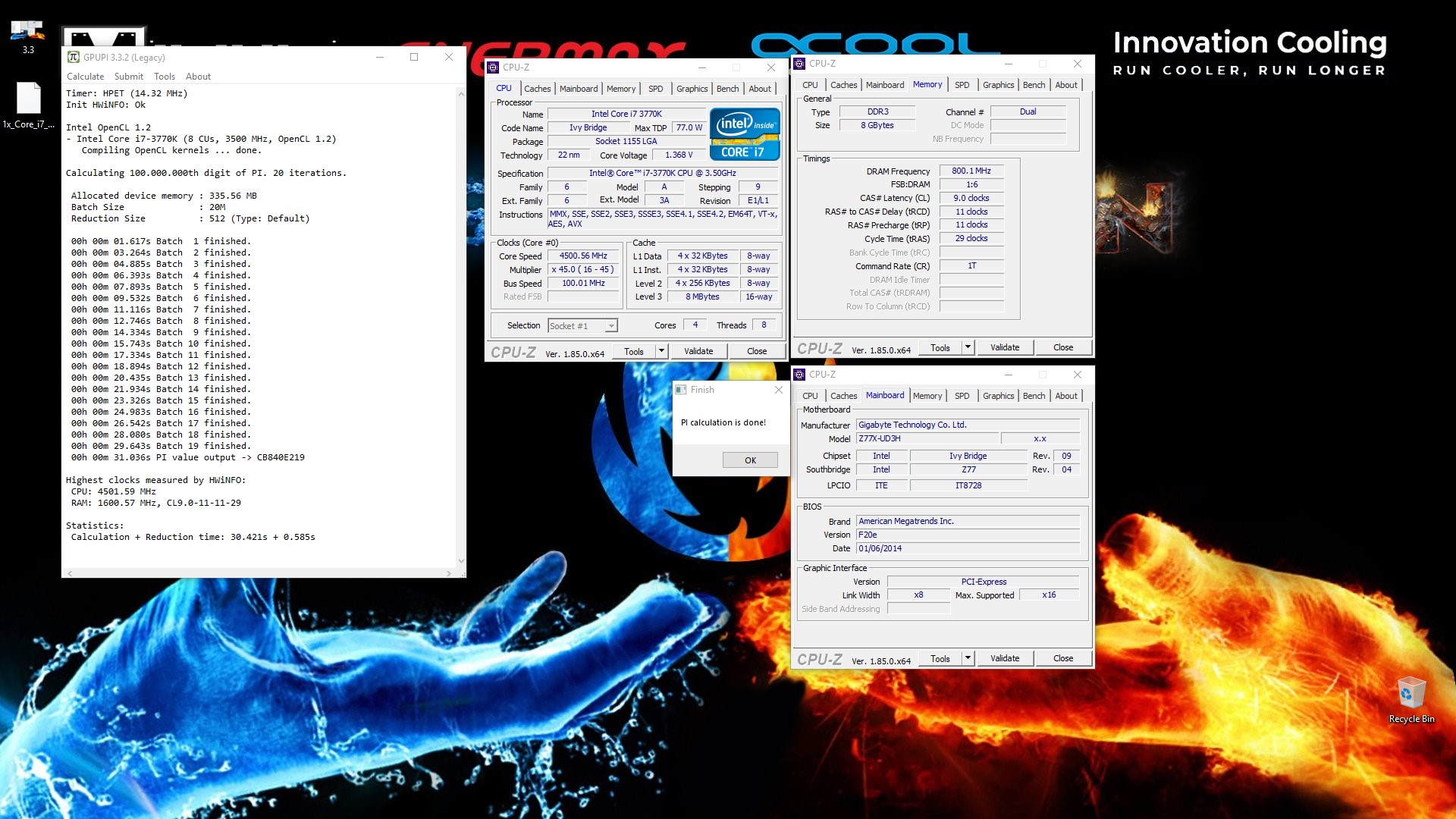Expand Tools dropdown arrow in Memory window
The image size is (1456, 819).
[968, 347]
